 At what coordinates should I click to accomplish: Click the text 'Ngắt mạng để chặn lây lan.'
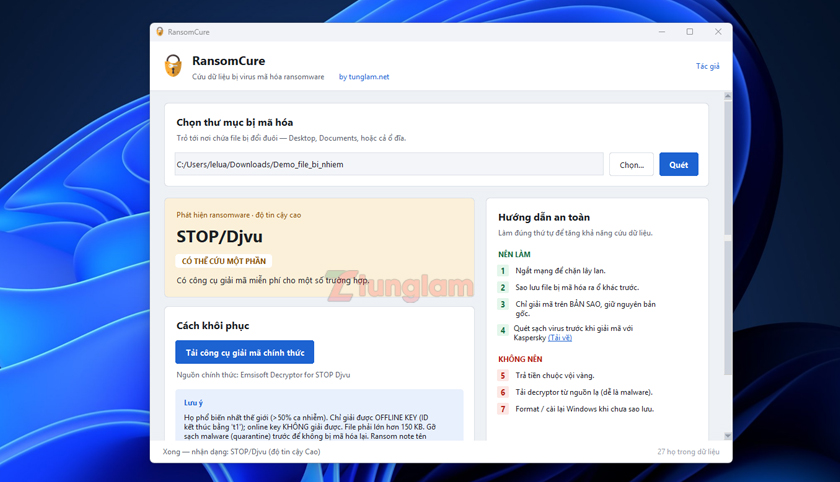coord(560,271)
